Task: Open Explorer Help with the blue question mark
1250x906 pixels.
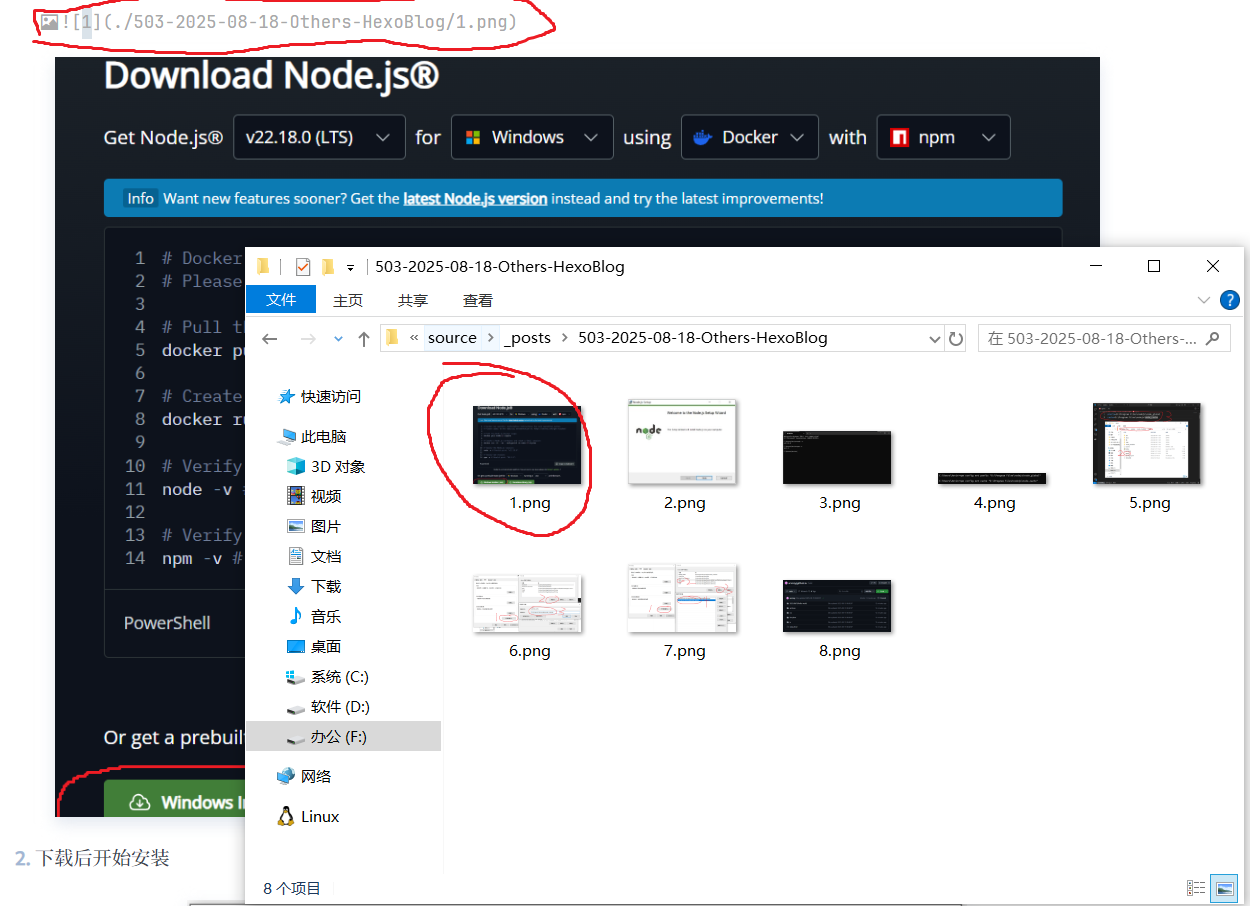Action: point(1230,300)
